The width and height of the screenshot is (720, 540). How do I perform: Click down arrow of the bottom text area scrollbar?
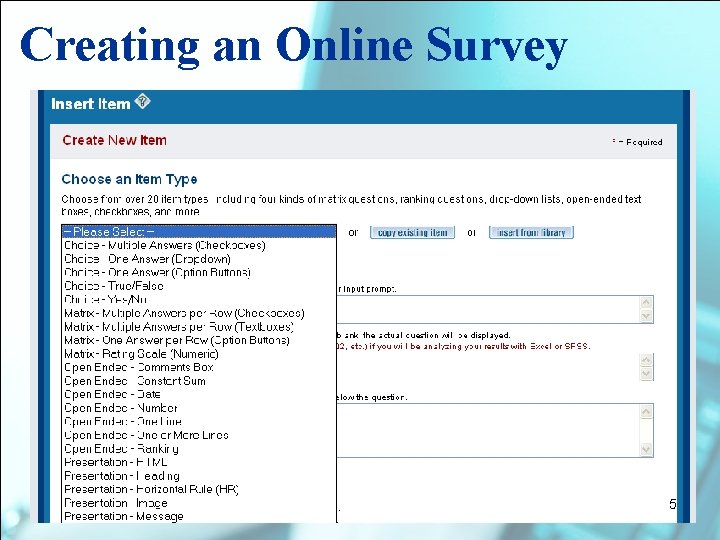pyautogui.click(x=646, y=449)
